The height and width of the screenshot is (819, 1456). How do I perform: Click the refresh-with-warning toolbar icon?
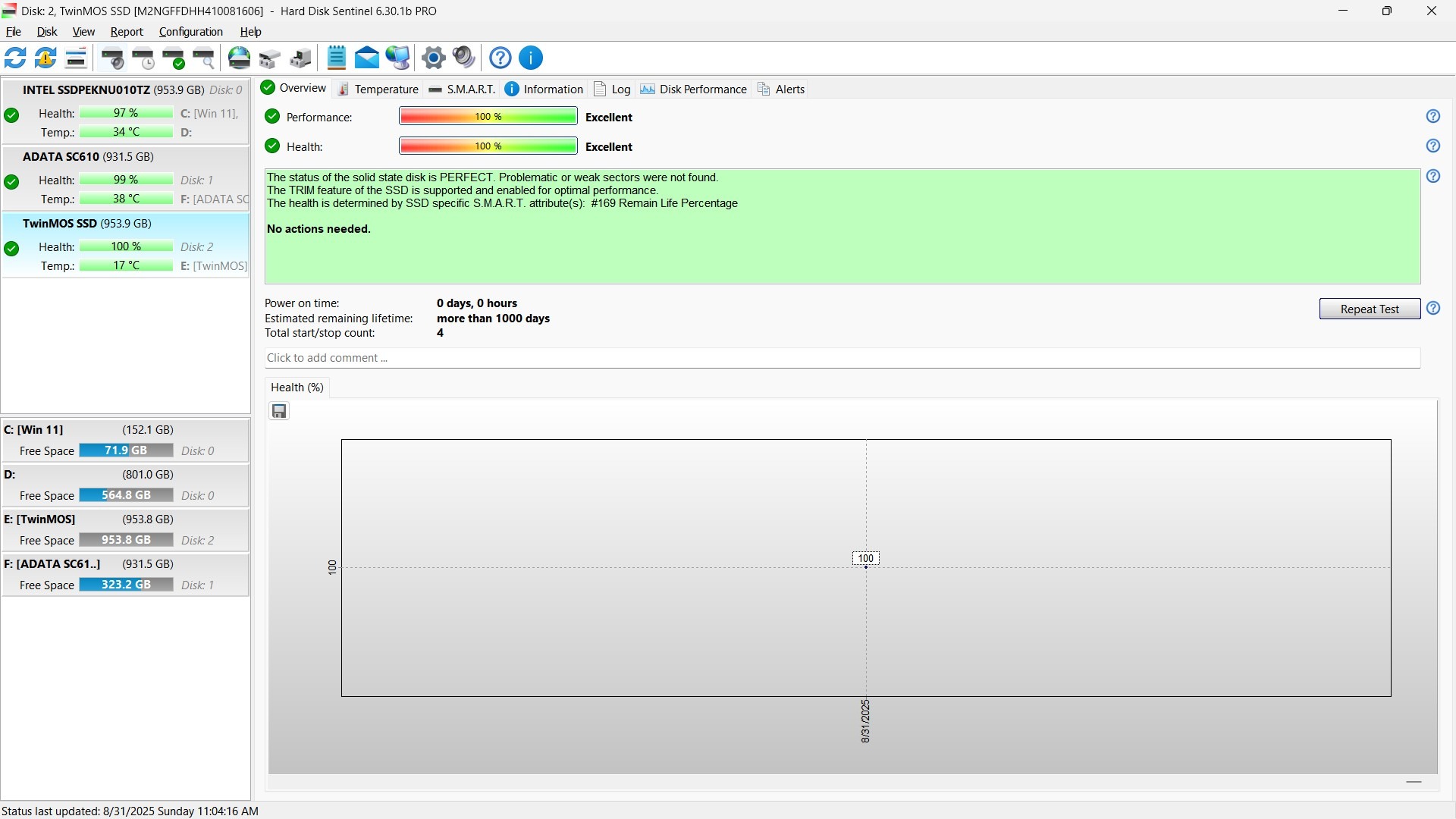[45, 58]
